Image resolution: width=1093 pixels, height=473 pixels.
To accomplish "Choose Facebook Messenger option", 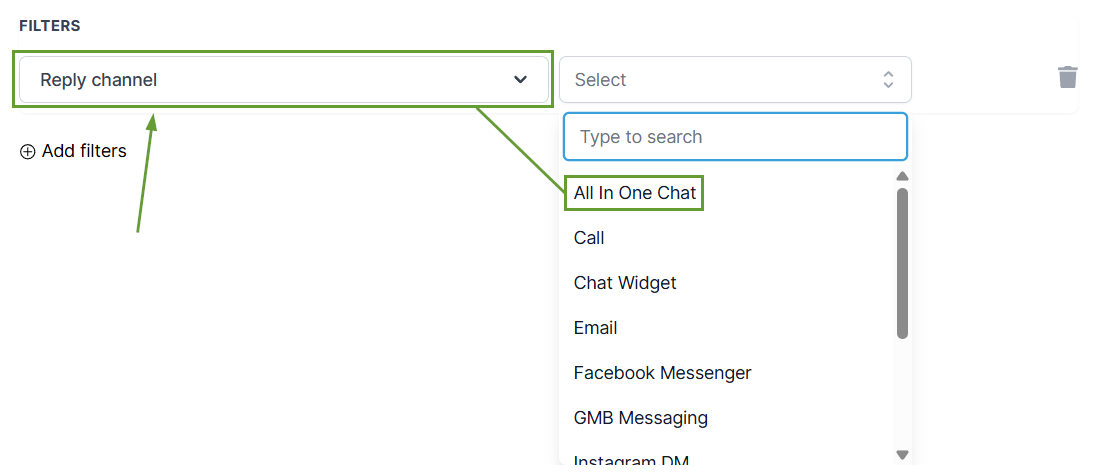I will point(662,373).
